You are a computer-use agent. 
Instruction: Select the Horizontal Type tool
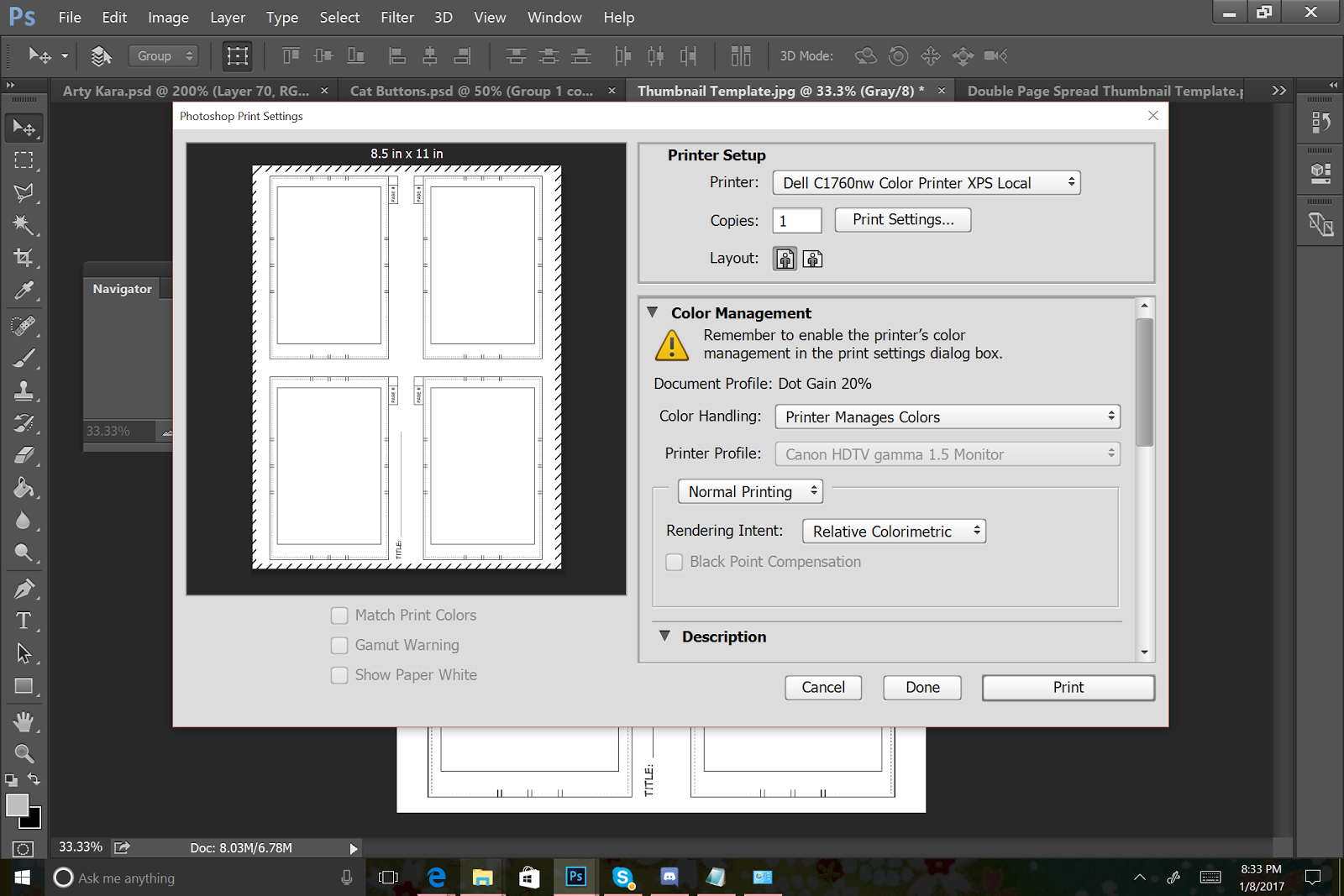pyautogui.click(x=24, y=621)
